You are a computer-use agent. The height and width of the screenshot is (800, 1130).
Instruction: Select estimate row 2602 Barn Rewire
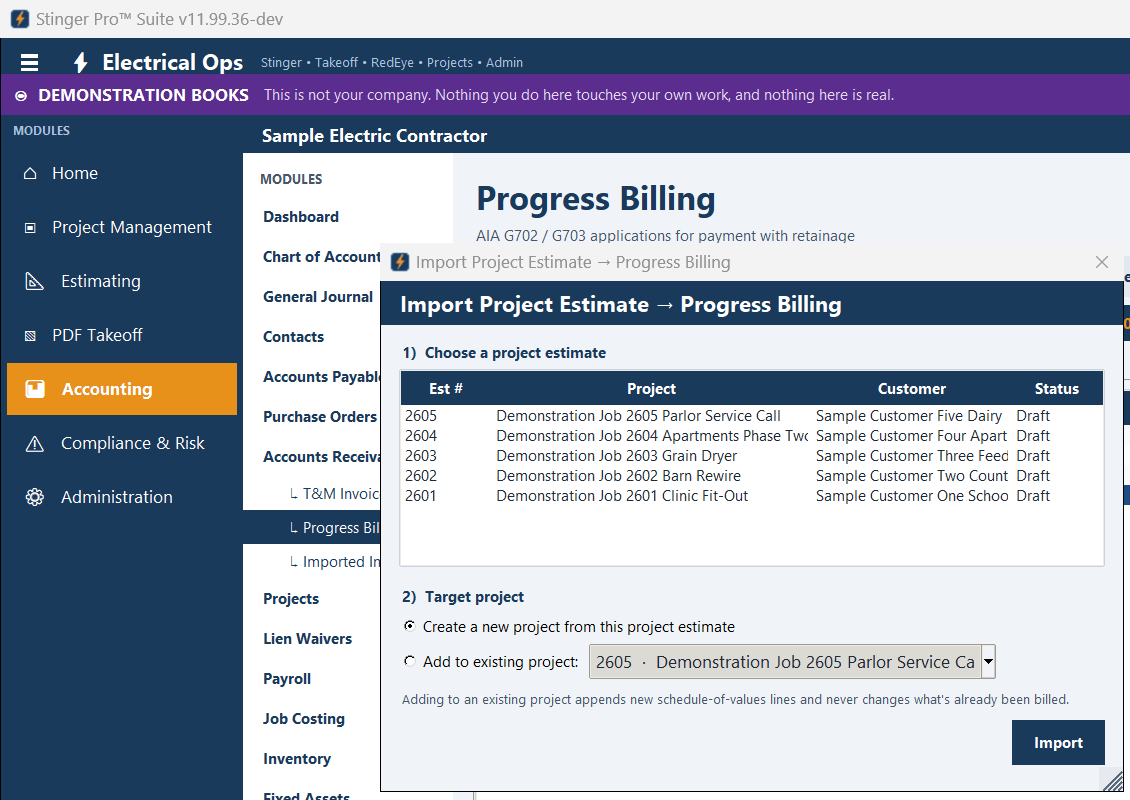click(752, 476)
